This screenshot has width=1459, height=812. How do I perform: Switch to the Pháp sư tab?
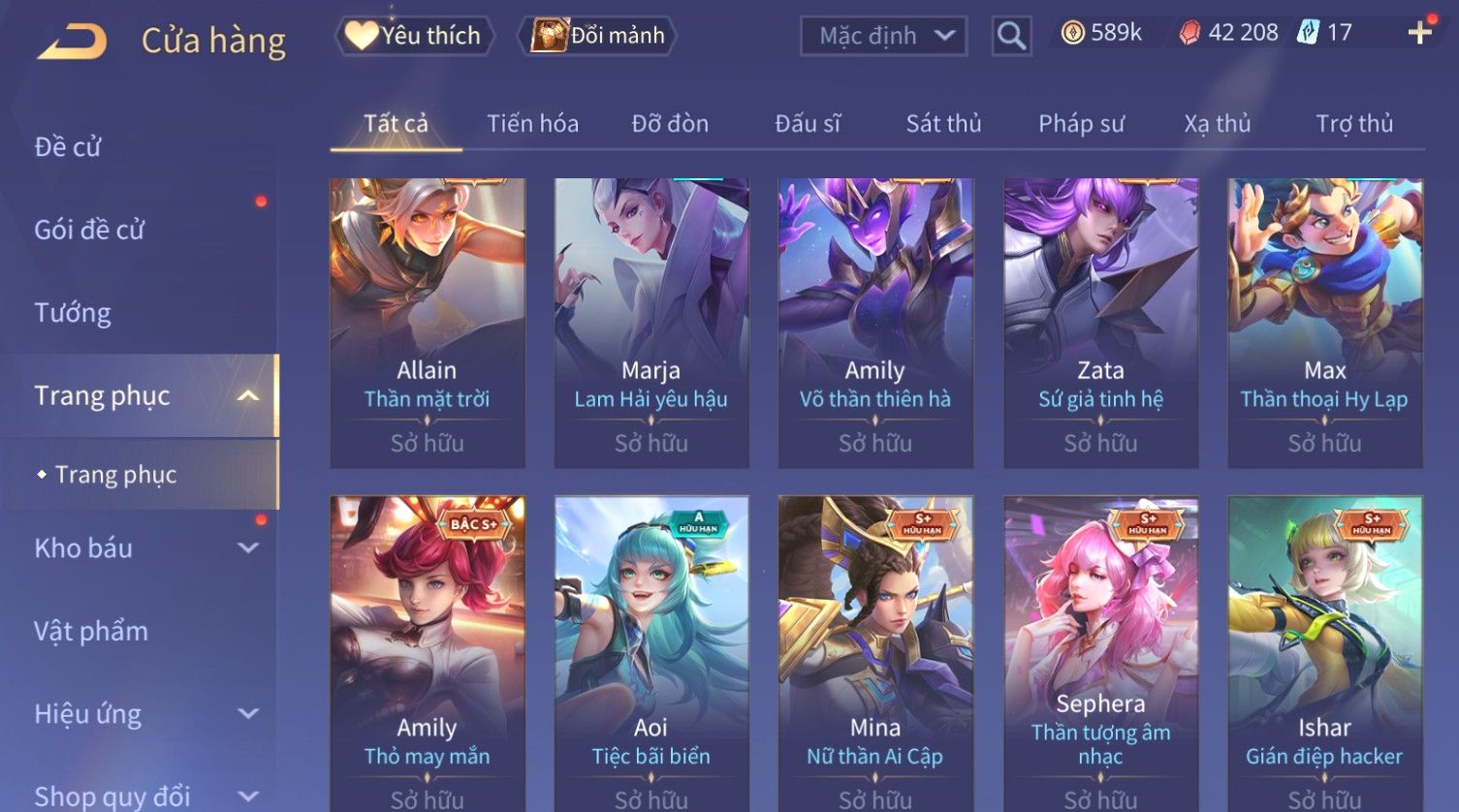(x=1081, y=123)
